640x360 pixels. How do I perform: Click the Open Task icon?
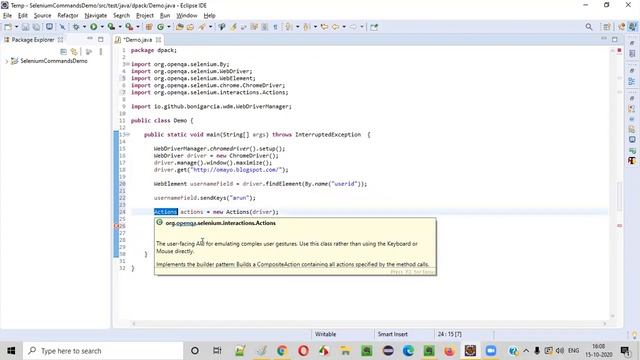click(x=190, y=27)
